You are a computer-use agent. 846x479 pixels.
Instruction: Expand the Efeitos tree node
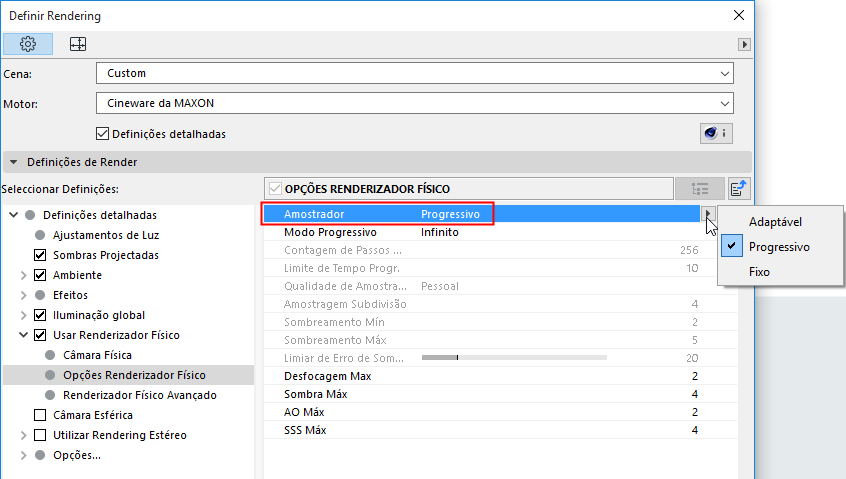[23, 295]
